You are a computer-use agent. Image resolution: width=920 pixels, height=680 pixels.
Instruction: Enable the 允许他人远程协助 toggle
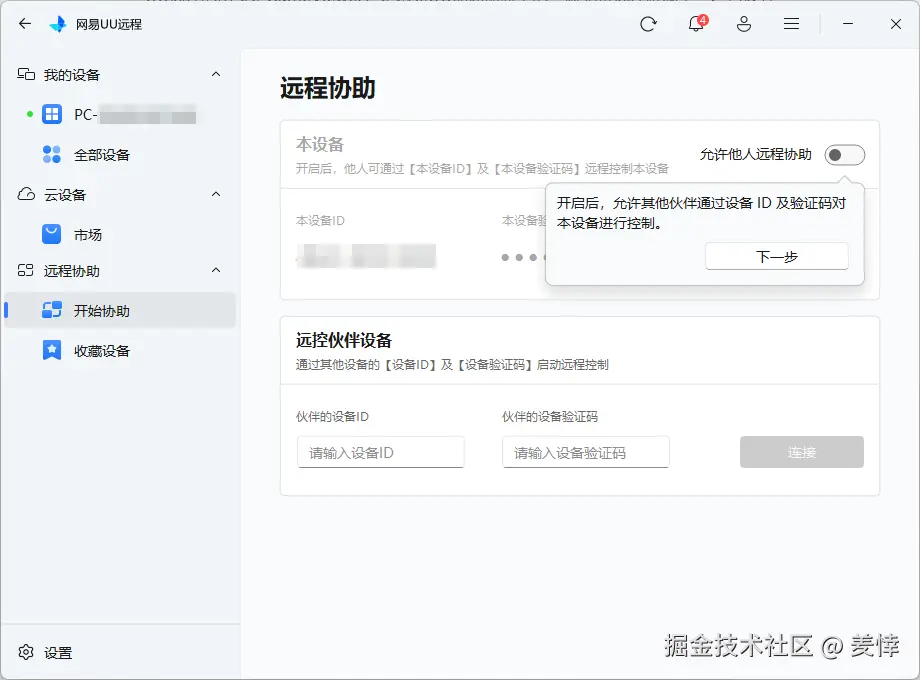[x=845, y=154]
